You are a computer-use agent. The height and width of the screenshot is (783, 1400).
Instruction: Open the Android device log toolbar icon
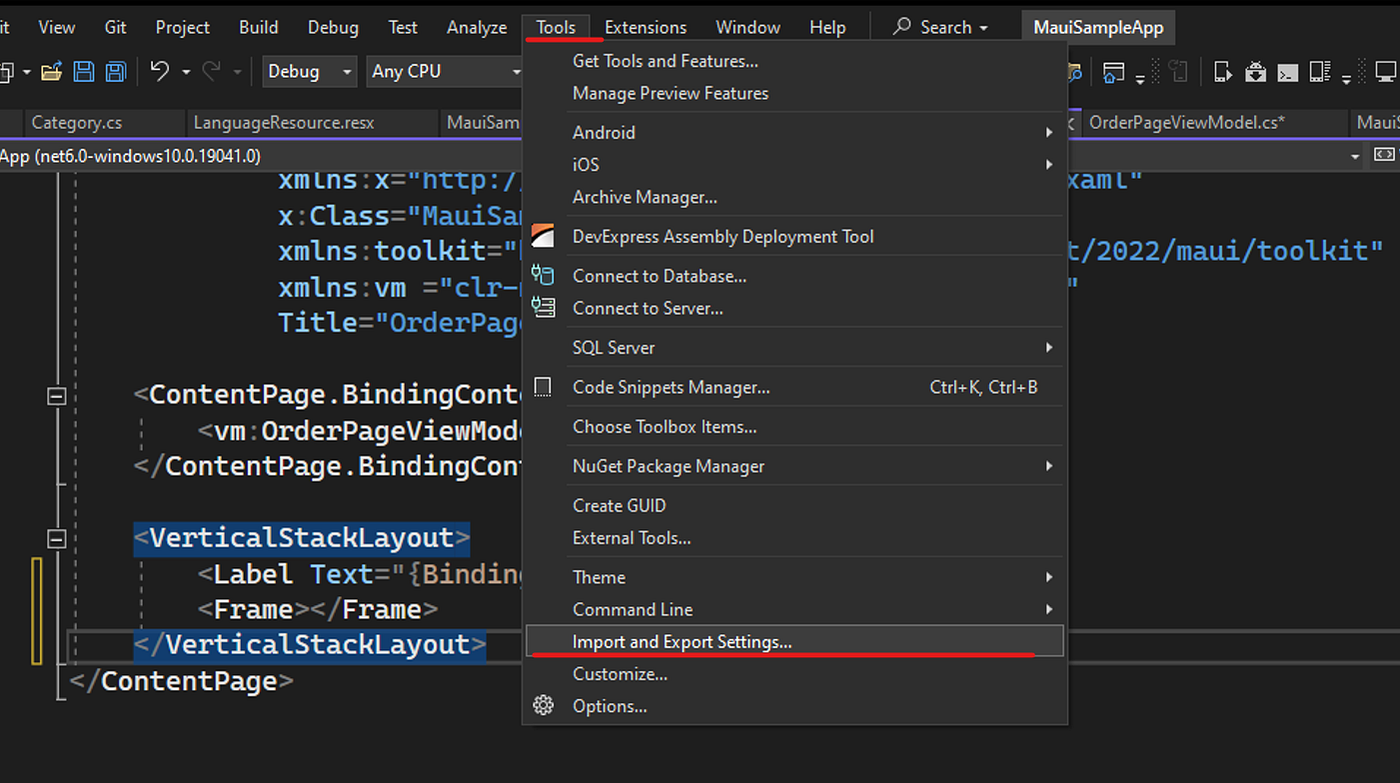(1320, 72)
